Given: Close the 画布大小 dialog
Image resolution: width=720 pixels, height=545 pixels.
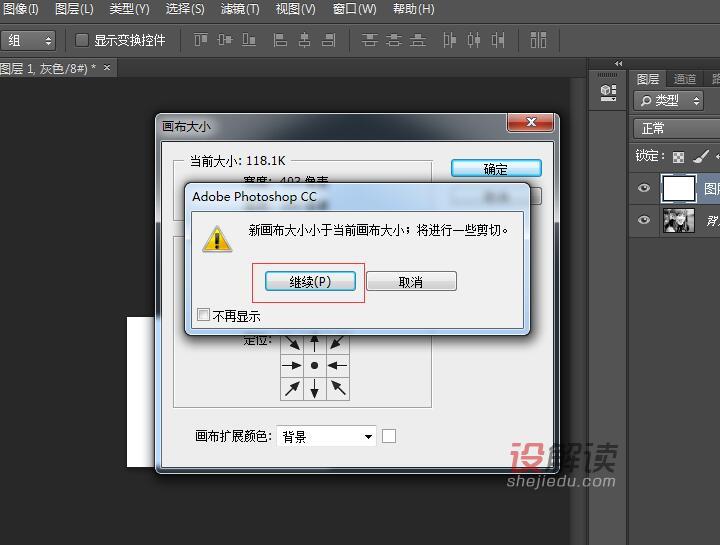Looking at the screenshot, I should click(531, 122).
